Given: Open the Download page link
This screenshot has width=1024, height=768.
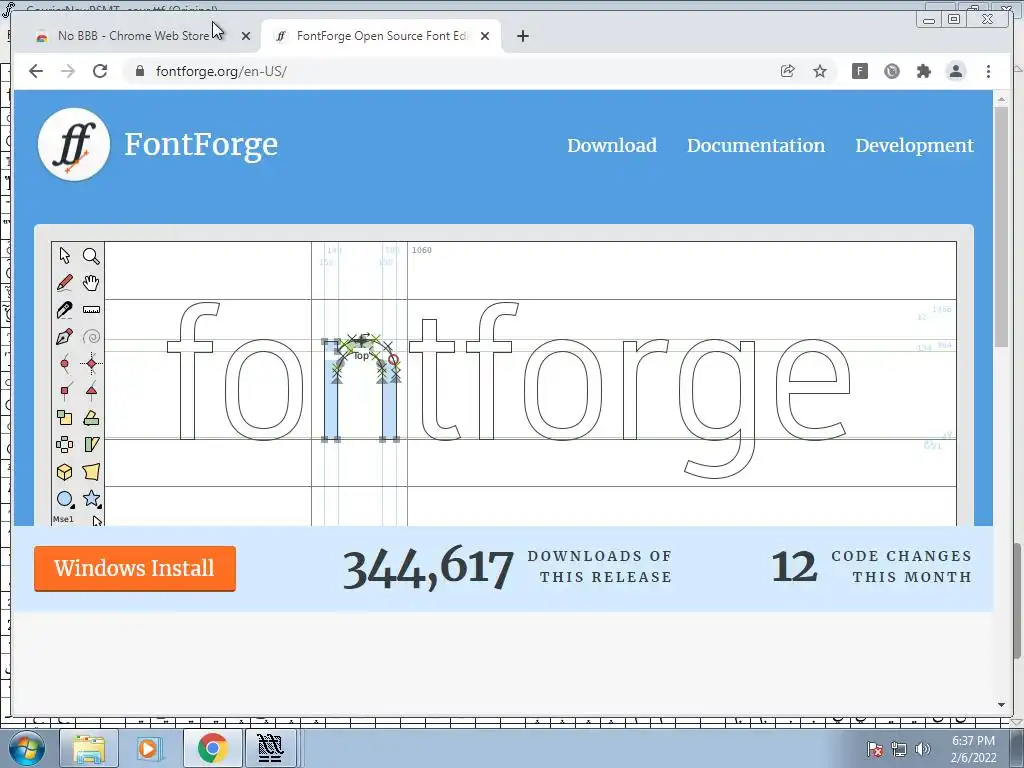Looking at the screenshot, I should [x=612, y=146].
